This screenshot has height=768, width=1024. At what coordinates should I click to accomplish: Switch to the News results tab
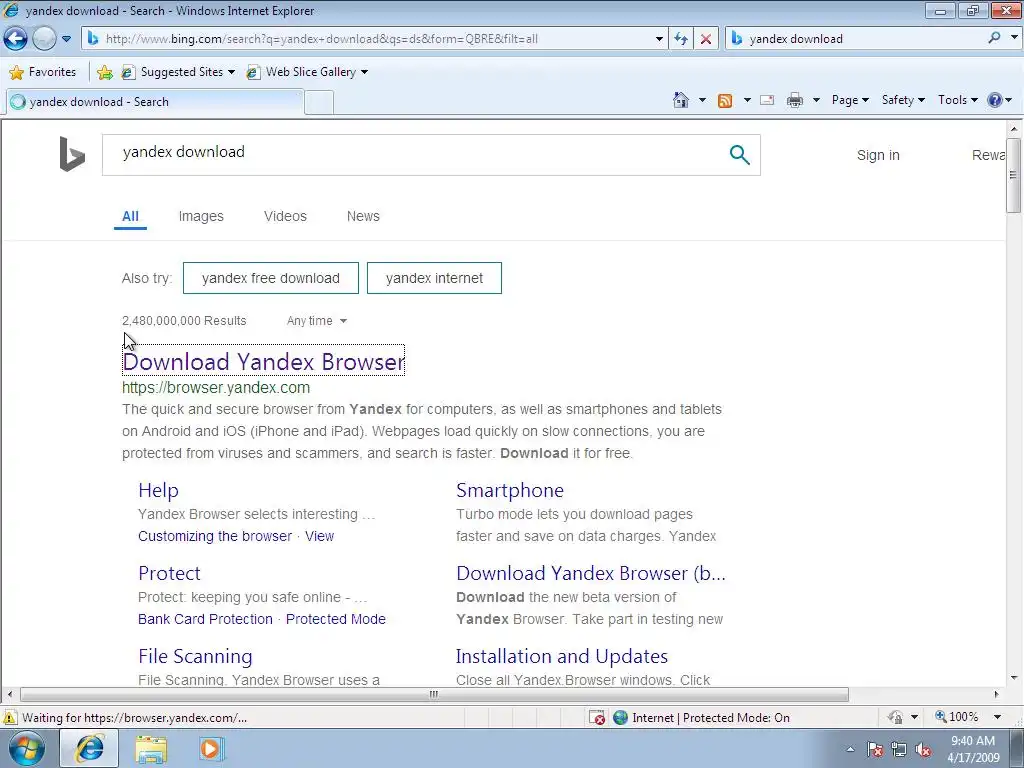[x=363, y=216]
